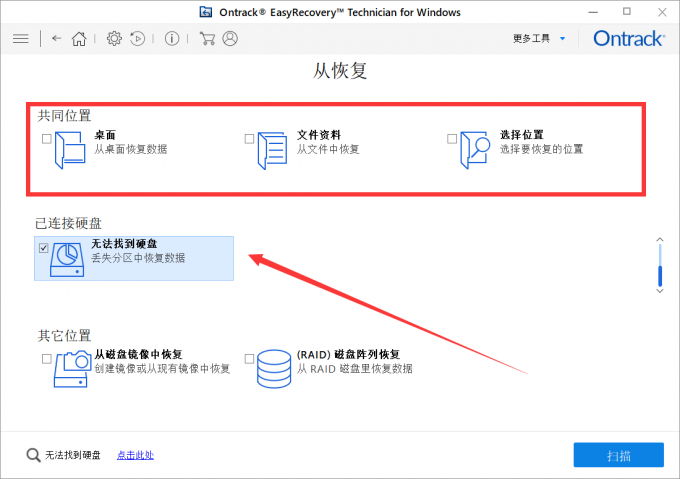Select the 从磁盘镜像中恢复 title text
Viewport: 680px width, 479px height.
138,355
